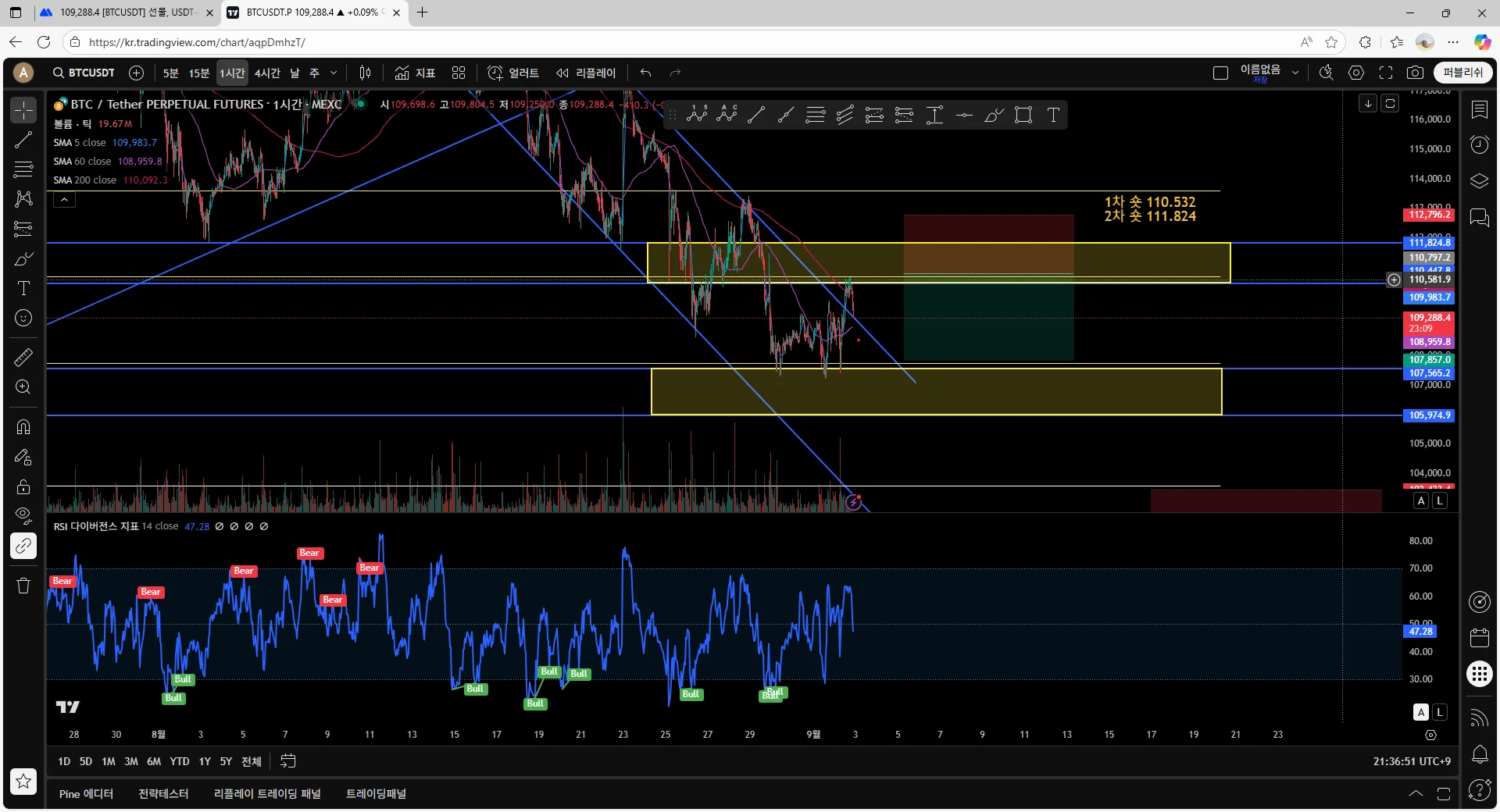Open the 이름없음 layout dropdown arrow
The height and width of the screenshot is (812, 1500).
(1295, 73)
